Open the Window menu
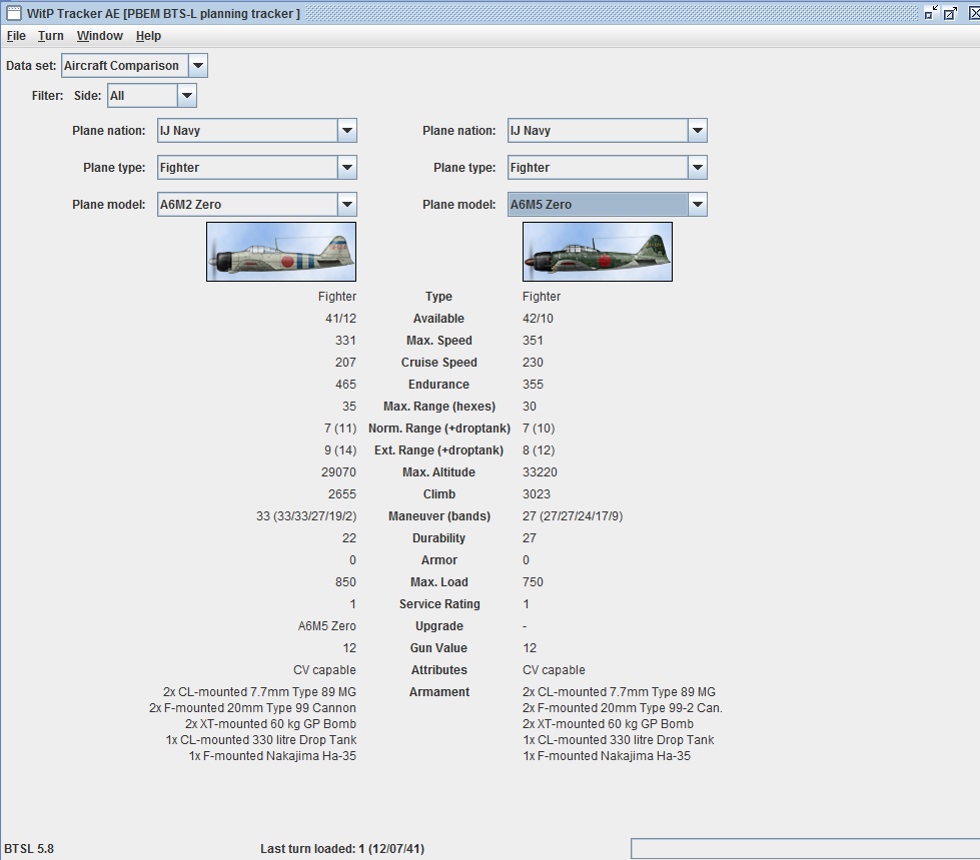 pyautogui.click(x=100, y=36)
